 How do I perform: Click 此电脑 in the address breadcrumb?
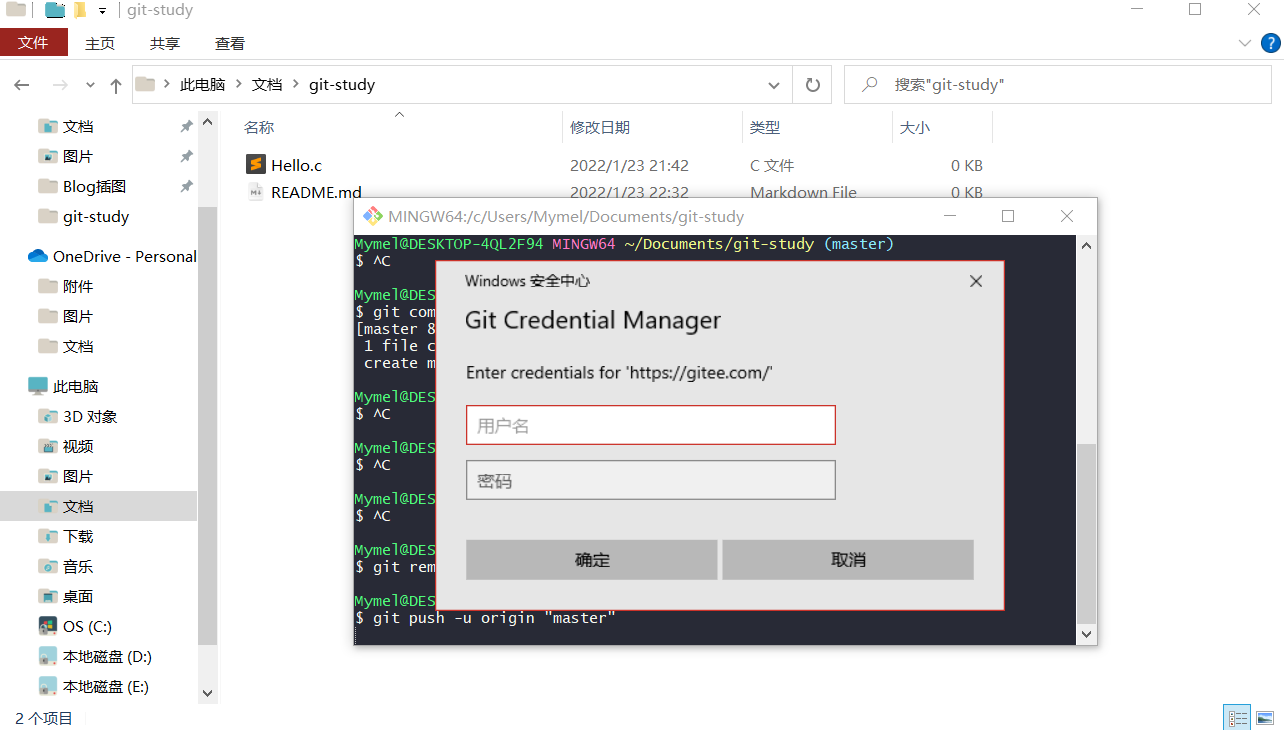click(x=202, y=85)
